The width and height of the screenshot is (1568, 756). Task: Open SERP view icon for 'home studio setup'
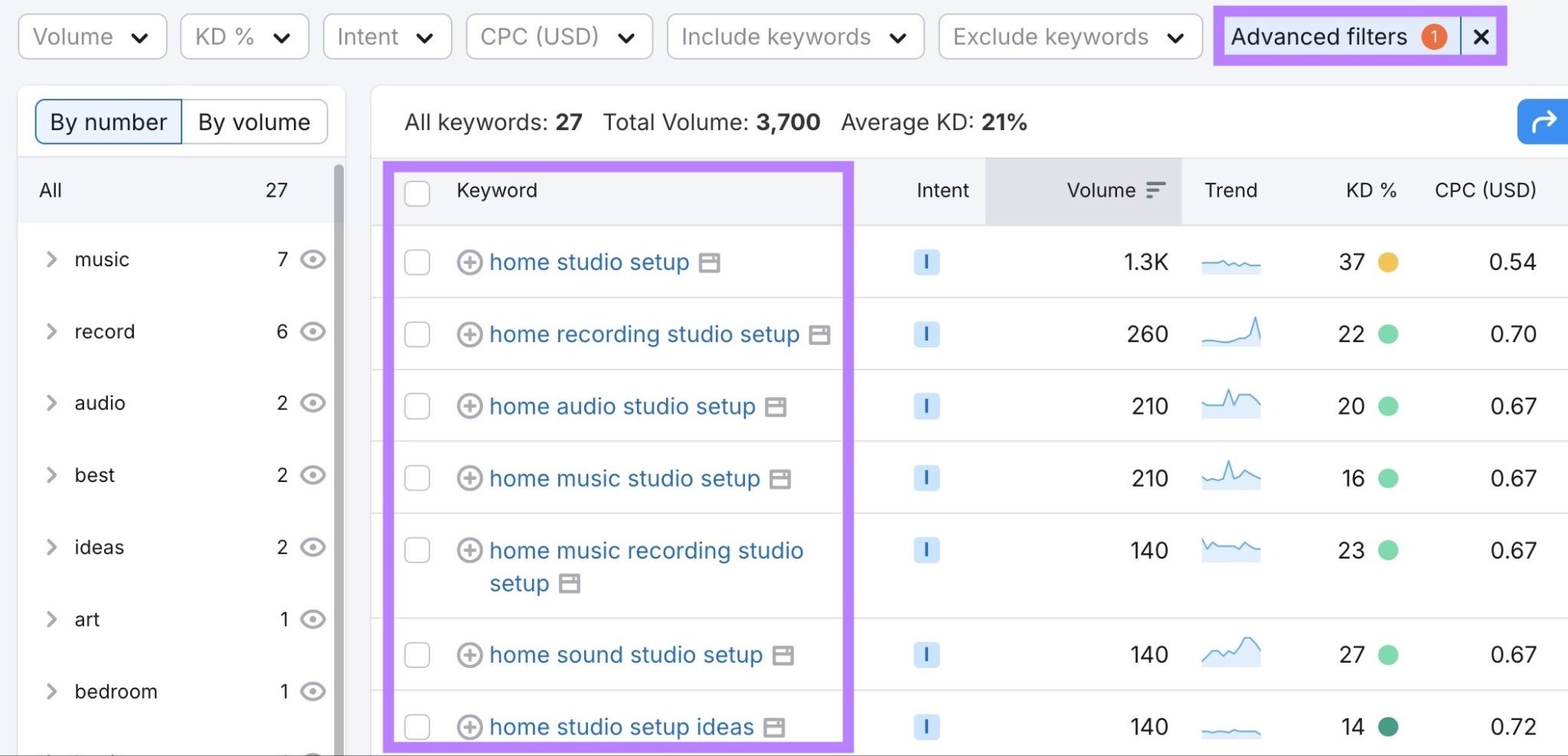tap(710, 263)
